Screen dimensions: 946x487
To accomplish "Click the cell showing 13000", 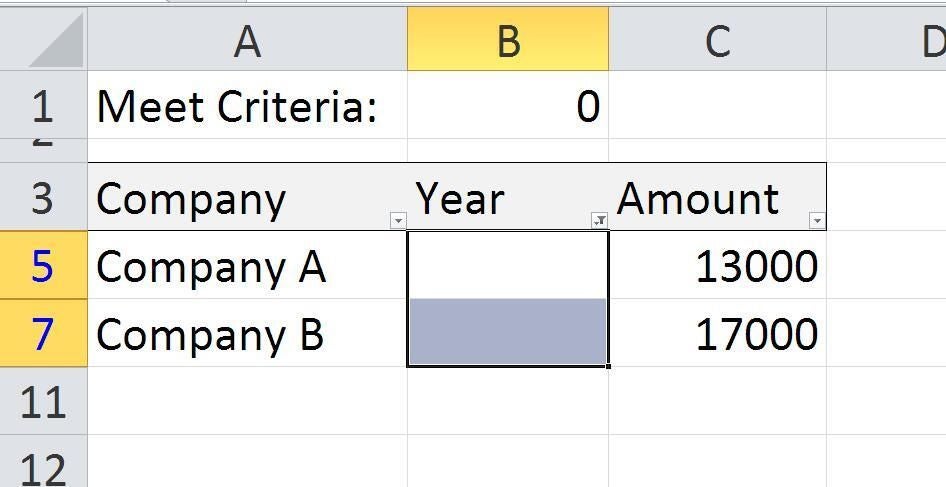I will point(717,266).
